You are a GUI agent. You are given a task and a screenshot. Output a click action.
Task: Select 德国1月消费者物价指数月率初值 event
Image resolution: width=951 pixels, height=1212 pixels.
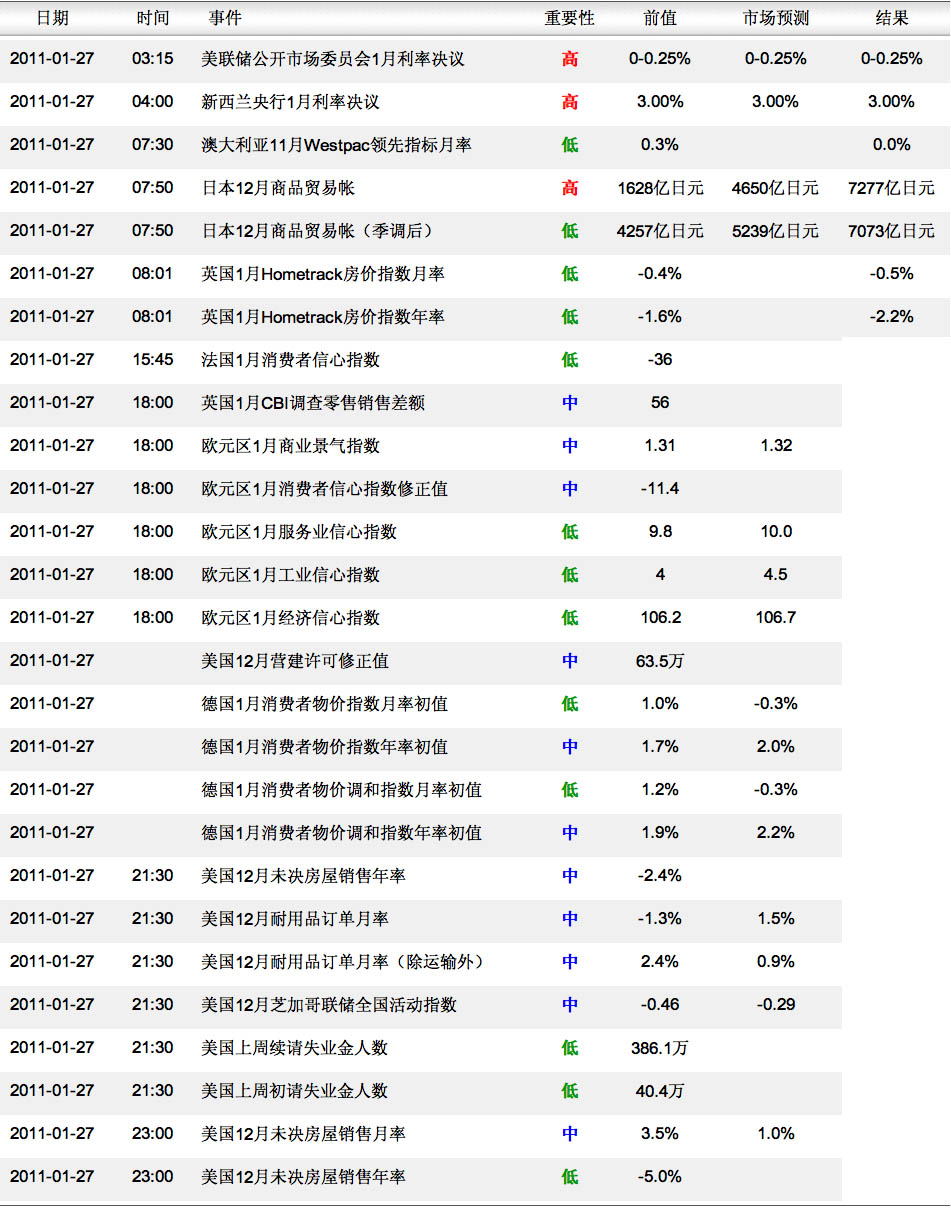[x=325, y=704]
